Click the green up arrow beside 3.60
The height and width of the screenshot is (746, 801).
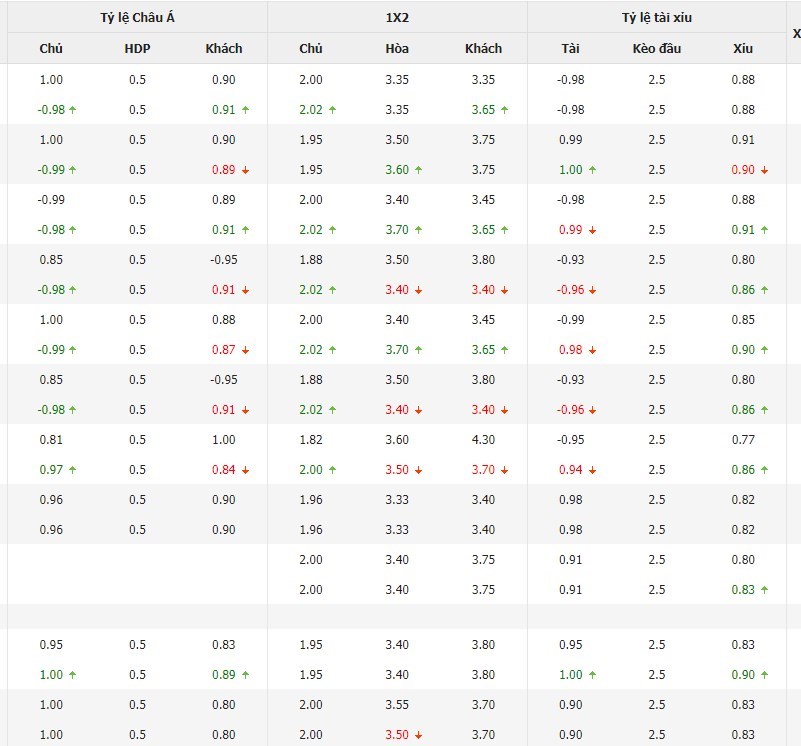click(x=418, y=170)
